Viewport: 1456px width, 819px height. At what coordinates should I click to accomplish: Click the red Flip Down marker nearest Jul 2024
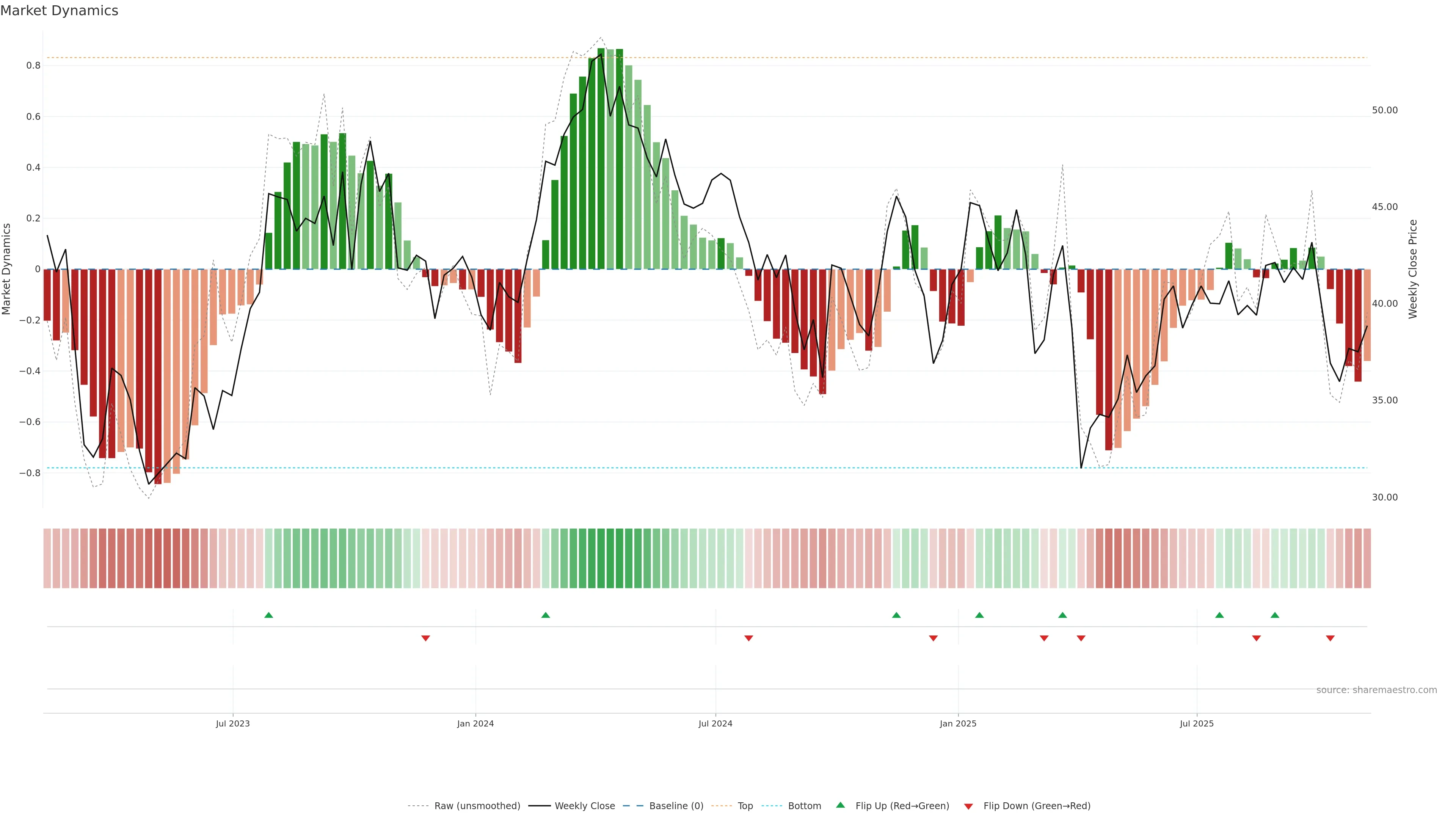pyautogui.click(x=748, y=638)
